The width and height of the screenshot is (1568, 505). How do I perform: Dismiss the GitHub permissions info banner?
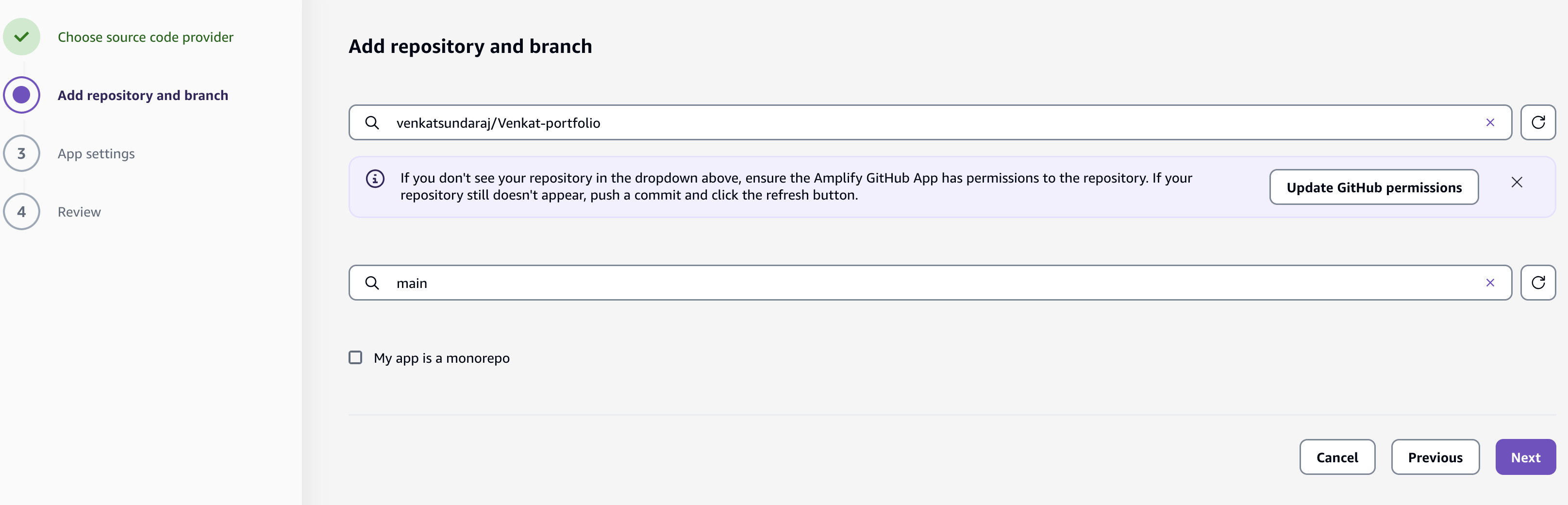coord(1517,182)
